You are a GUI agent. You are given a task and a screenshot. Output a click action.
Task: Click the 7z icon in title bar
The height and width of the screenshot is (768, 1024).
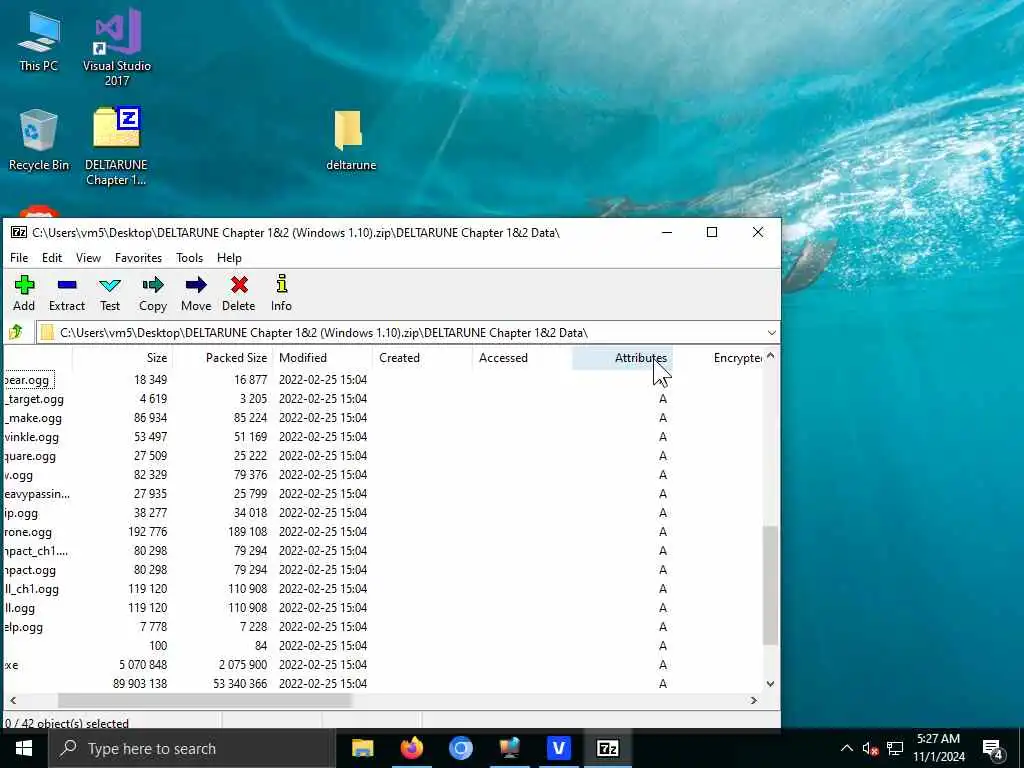pyautogui.click(x=19, y=232)
